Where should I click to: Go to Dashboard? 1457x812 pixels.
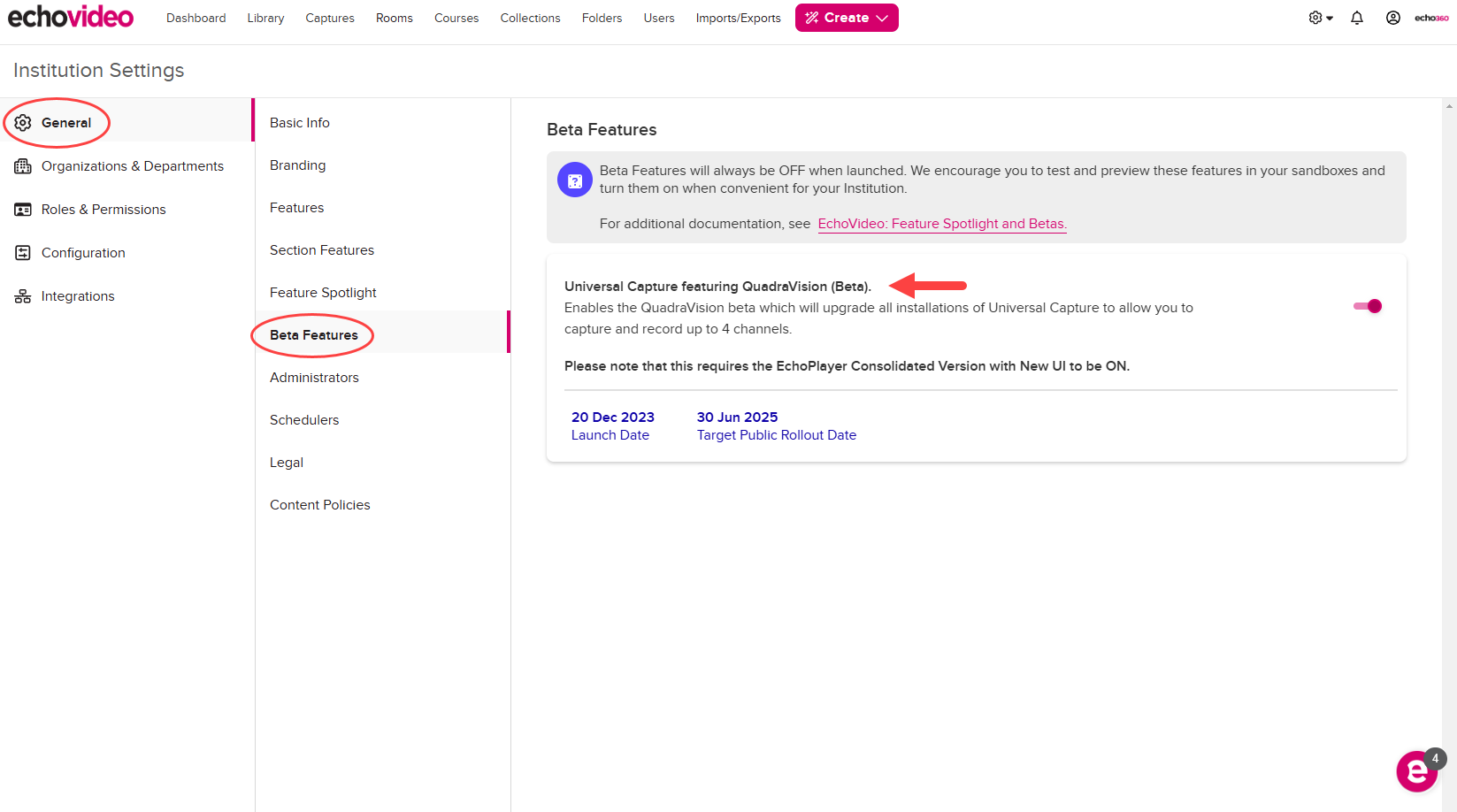(196, 18)
